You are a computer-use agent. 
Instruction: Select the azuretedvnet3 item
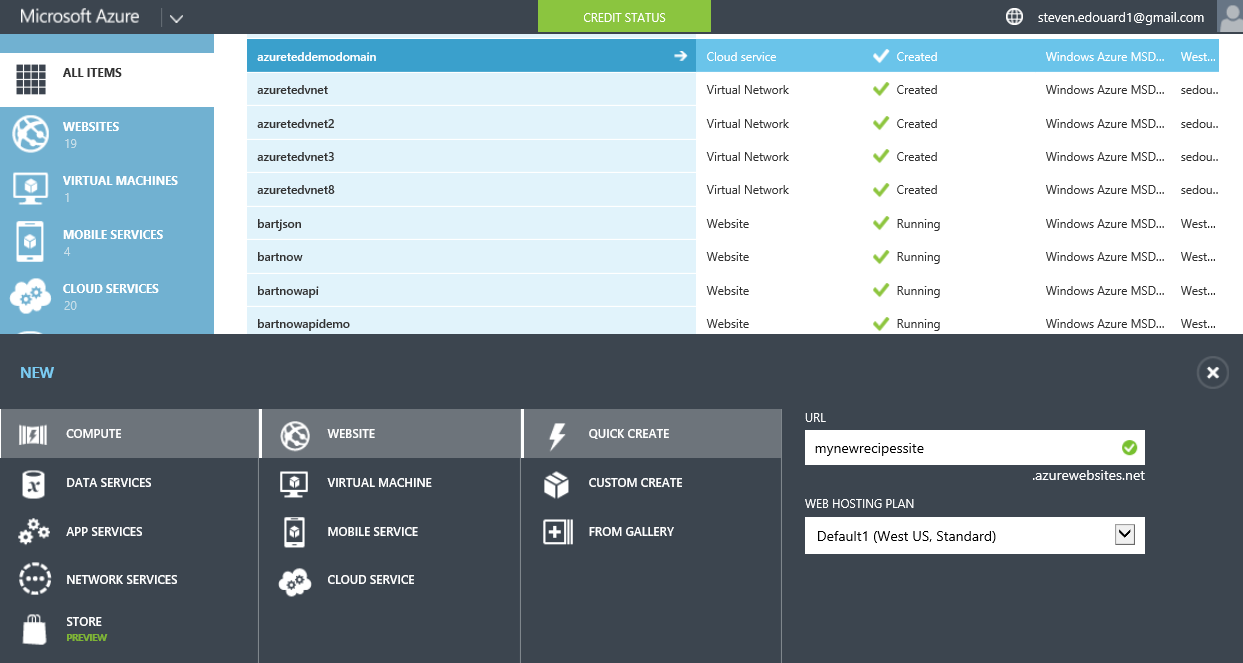pos(471,157)
